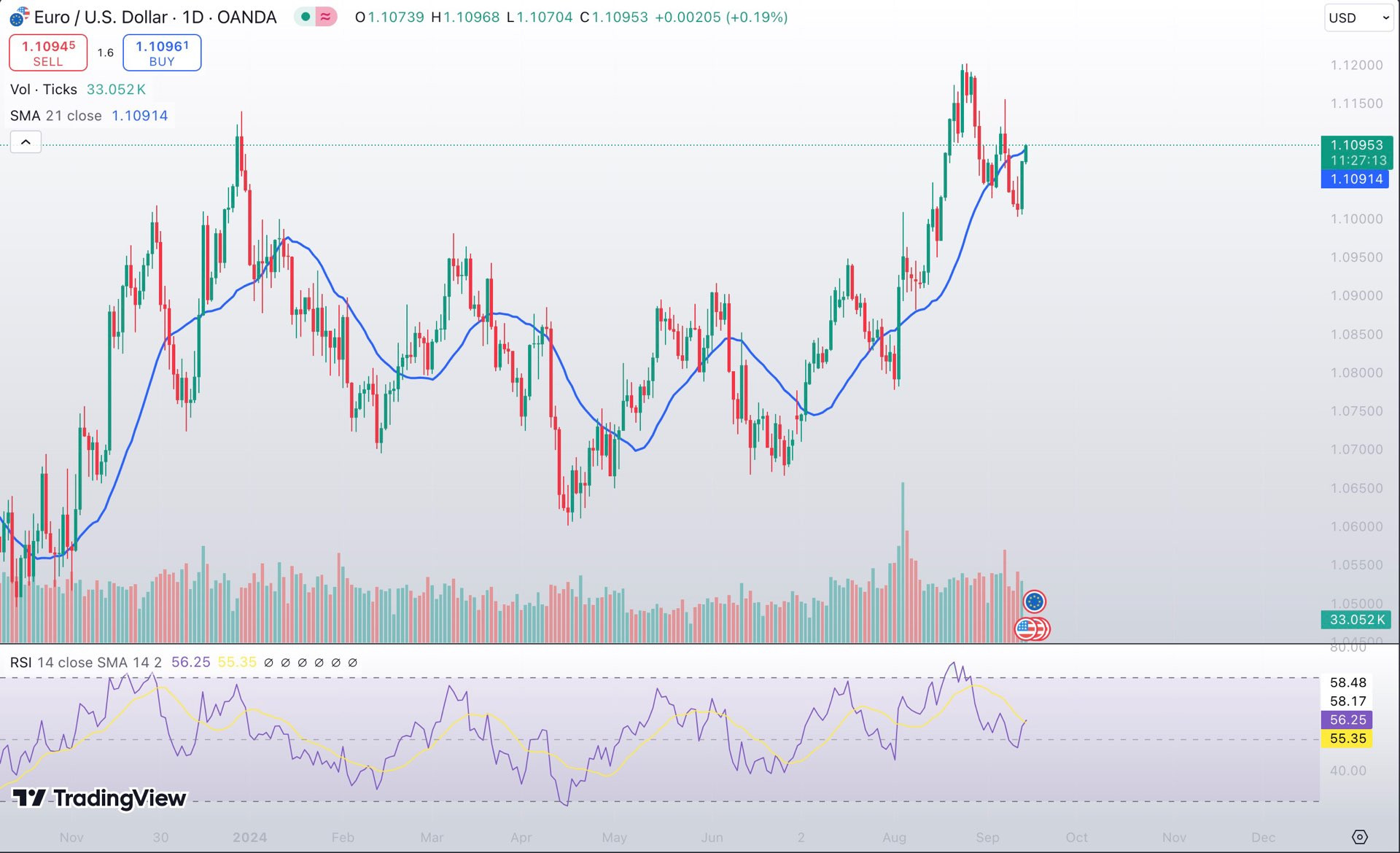Click the Feb label on time axis
This screenshot has width=1400, height=853.
(x=343, y=837)
